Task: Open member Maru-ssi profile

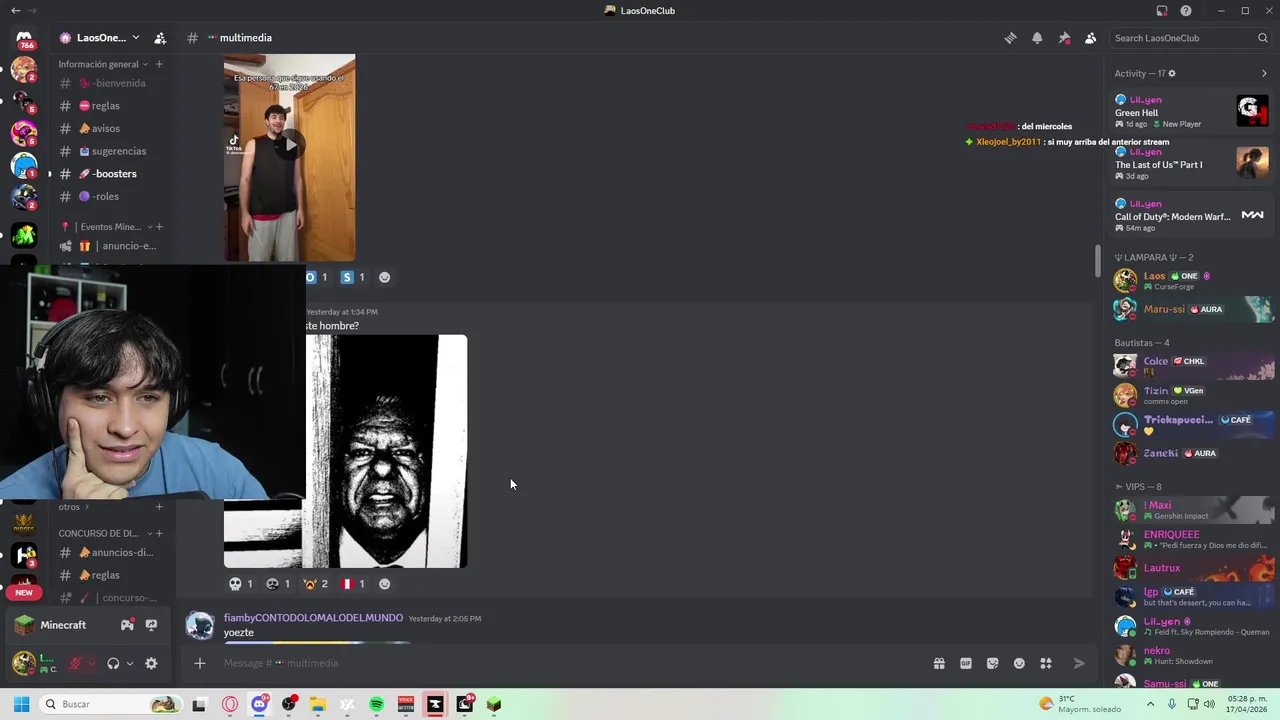Action: pos(1191,309)
